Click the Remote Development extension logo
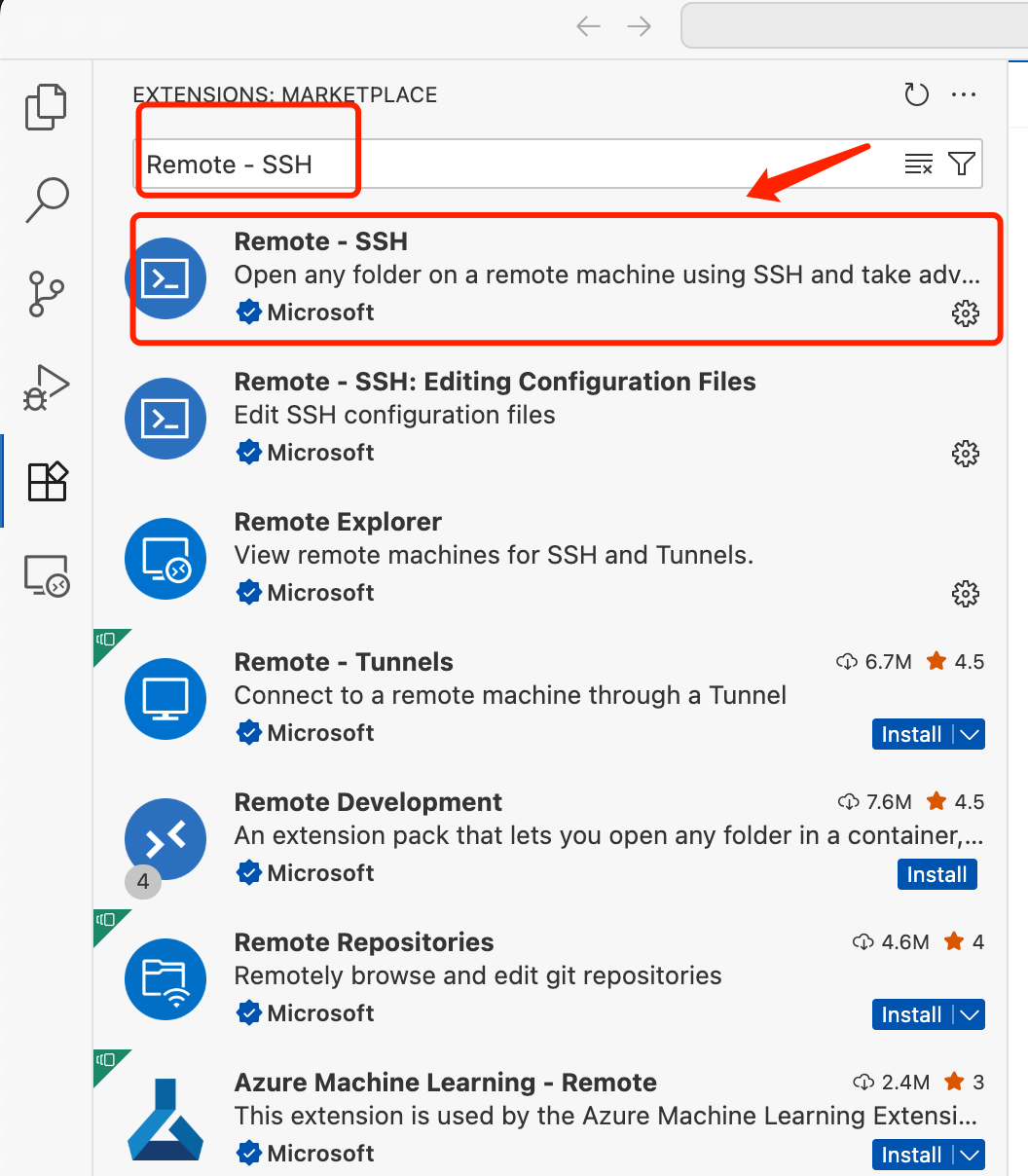Image resolution: width=1028 pixels, height=1176 pixels. click(165, 839)
